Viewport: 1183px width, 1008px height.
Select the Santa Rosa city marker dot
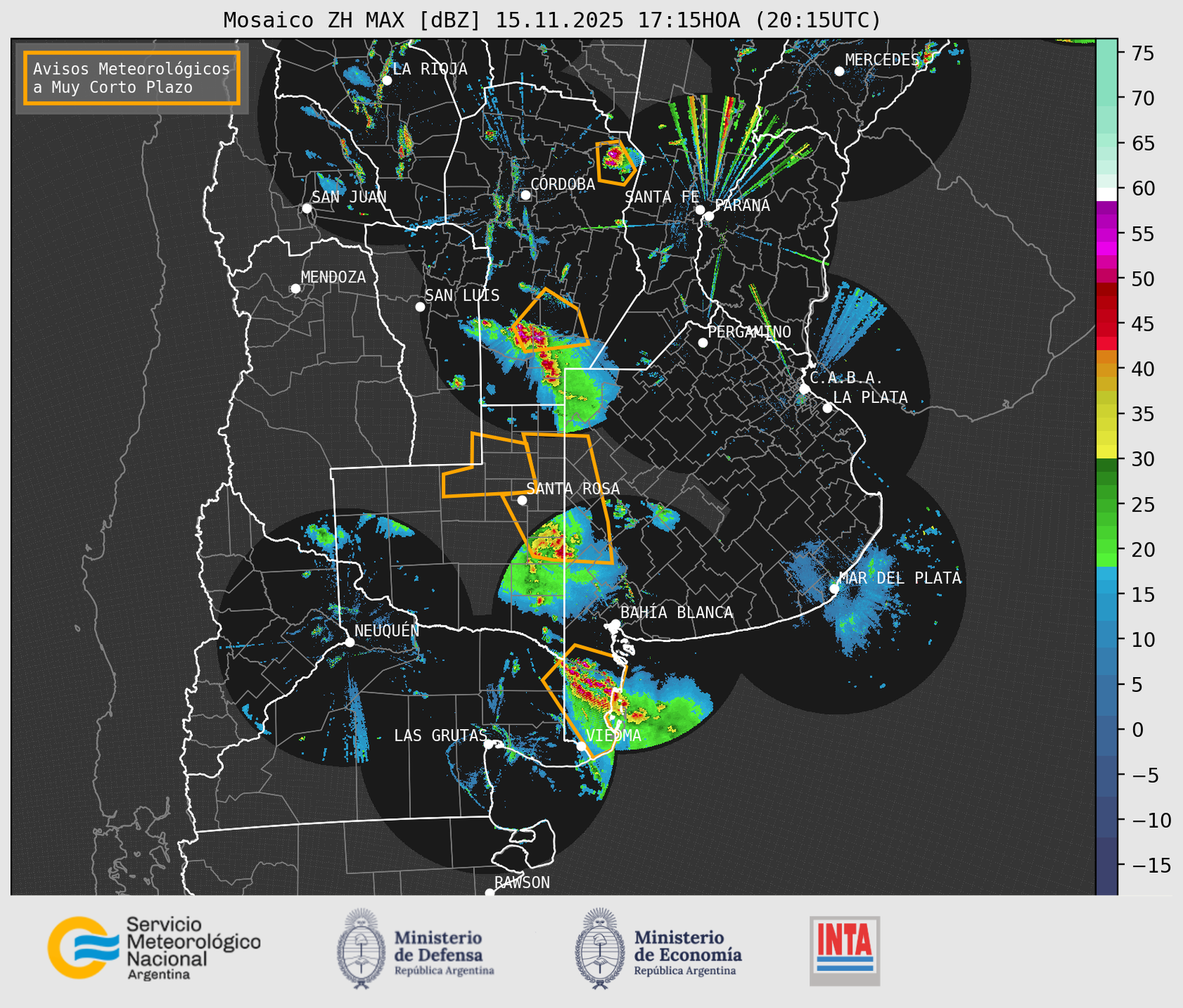click(x=522, y=500)
